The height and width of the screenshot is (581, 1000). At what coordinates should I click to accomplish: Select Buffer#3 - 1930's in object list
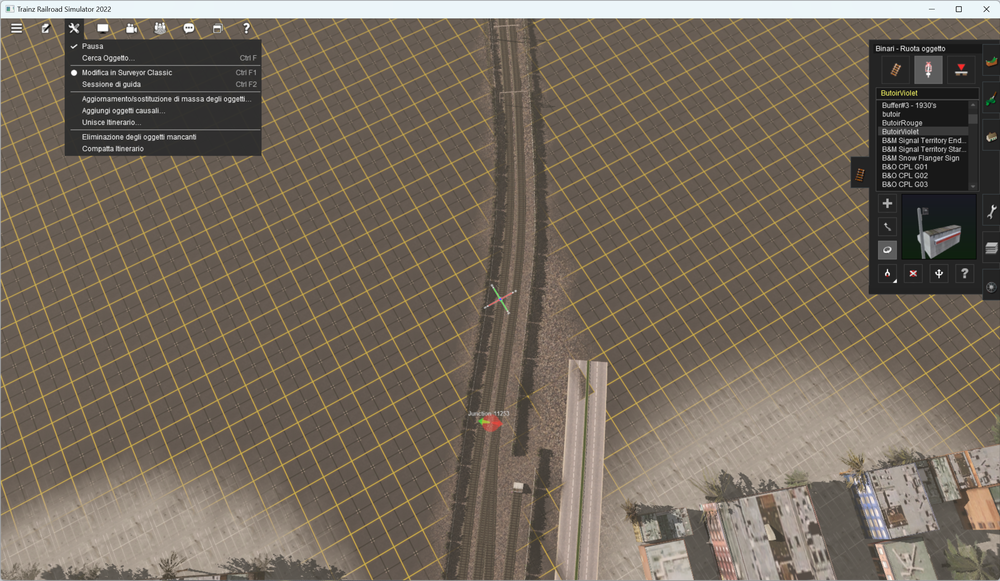coord(923,105)
